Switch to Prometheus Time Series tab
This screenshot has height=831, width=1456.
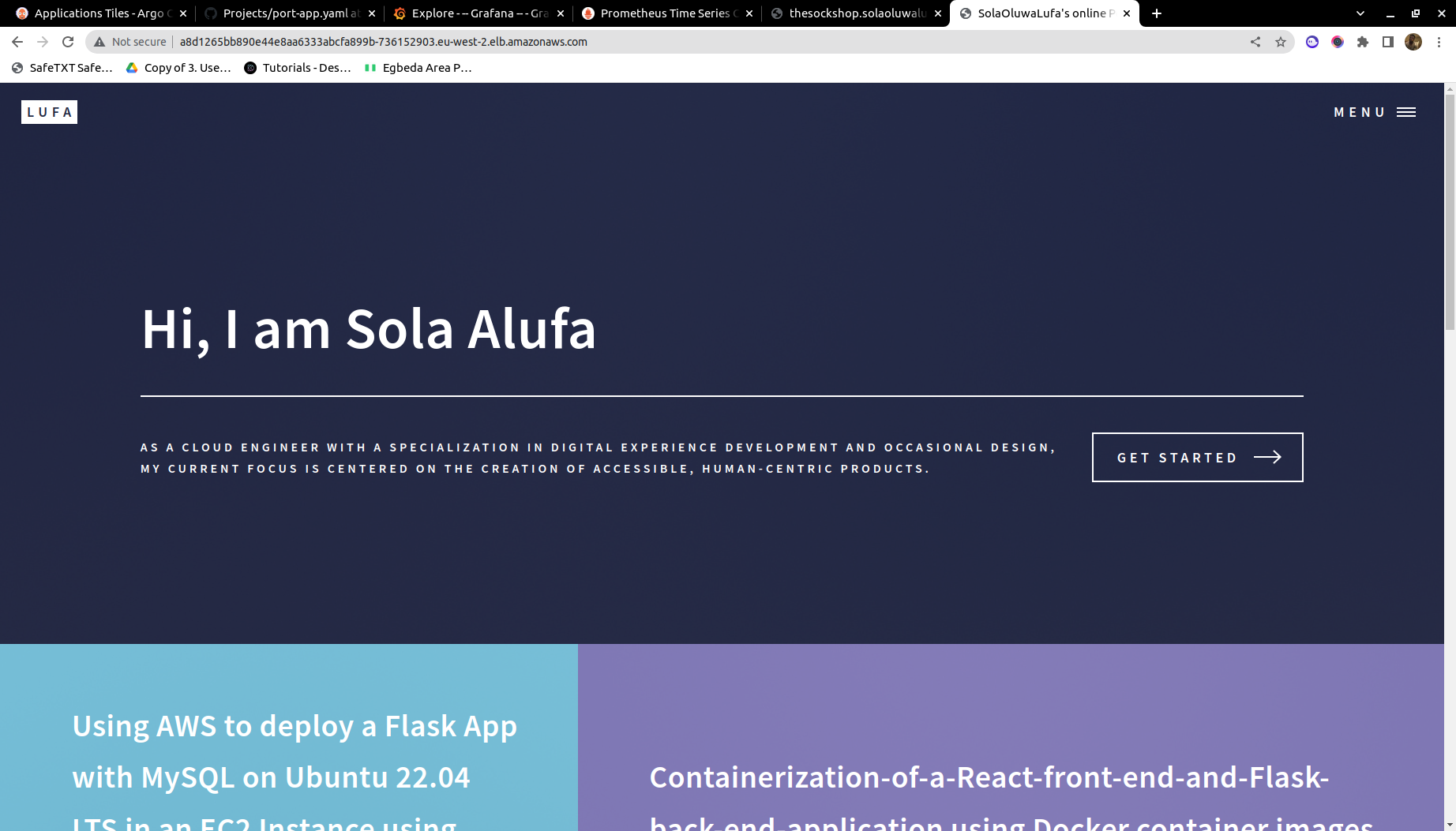coord(669,13)
